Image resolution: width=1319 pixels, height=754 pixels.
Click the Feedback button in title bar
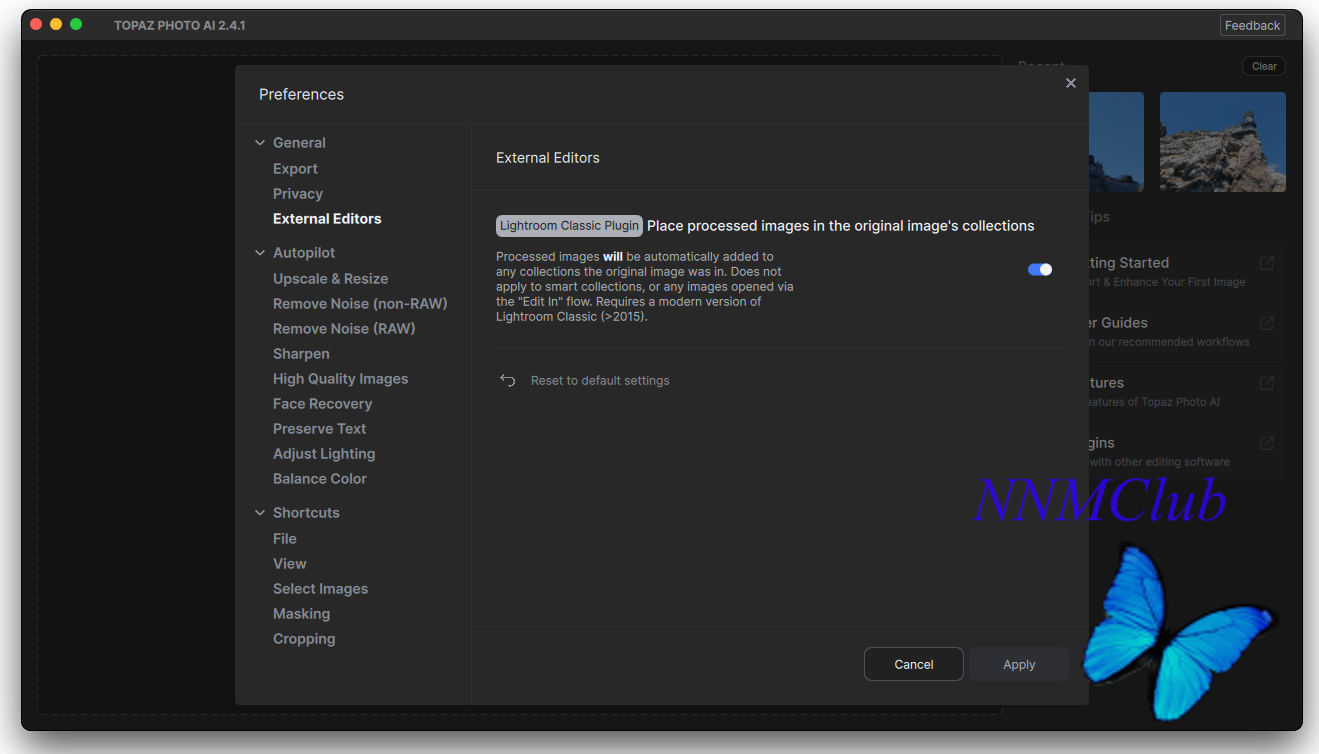(x=1252, y=25)
